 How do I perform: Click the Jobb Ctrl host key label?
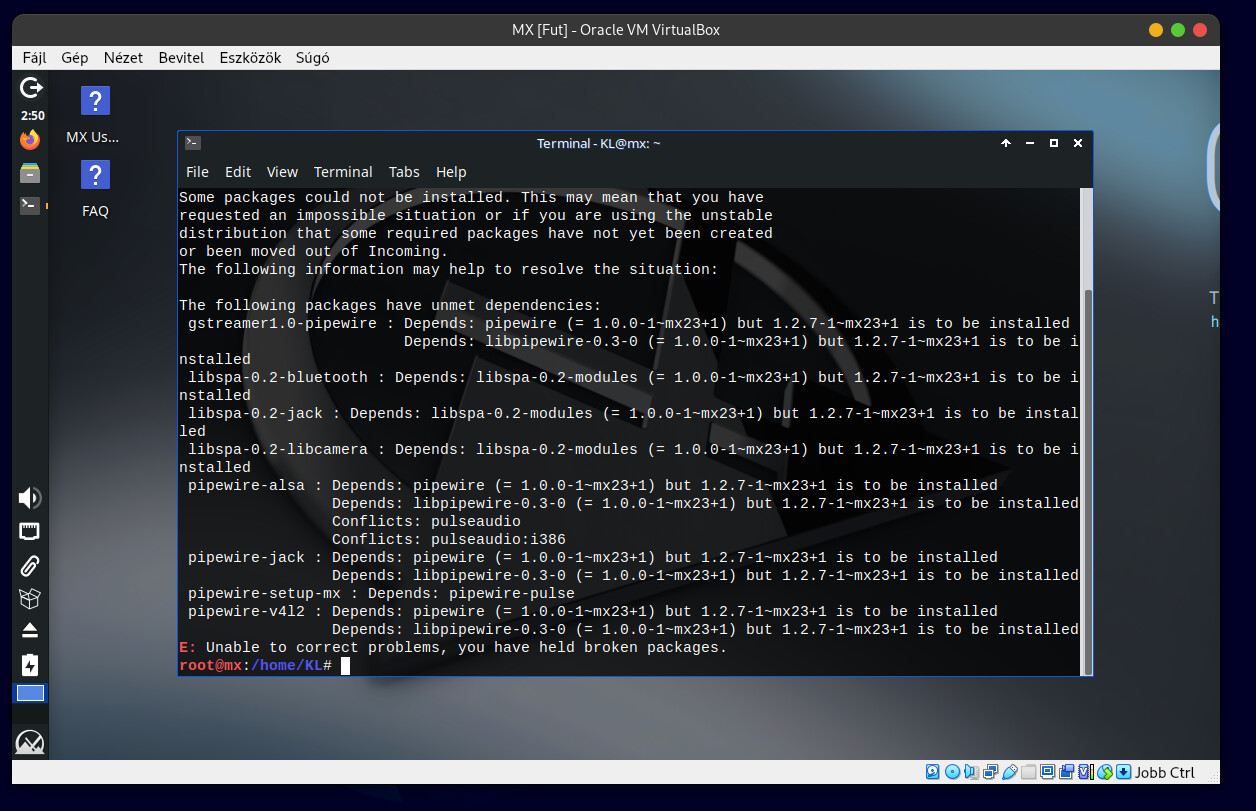pos(1164,772)
